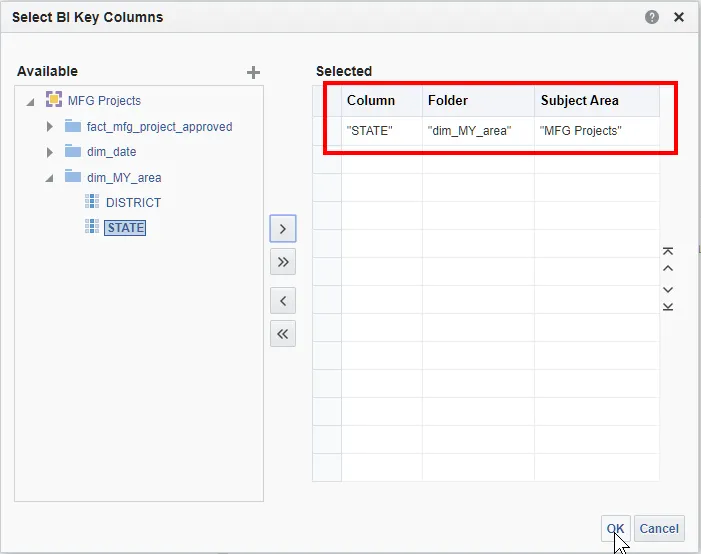Click the help question mark icon
Screen dimensions: 701x554
click(652, 17)
